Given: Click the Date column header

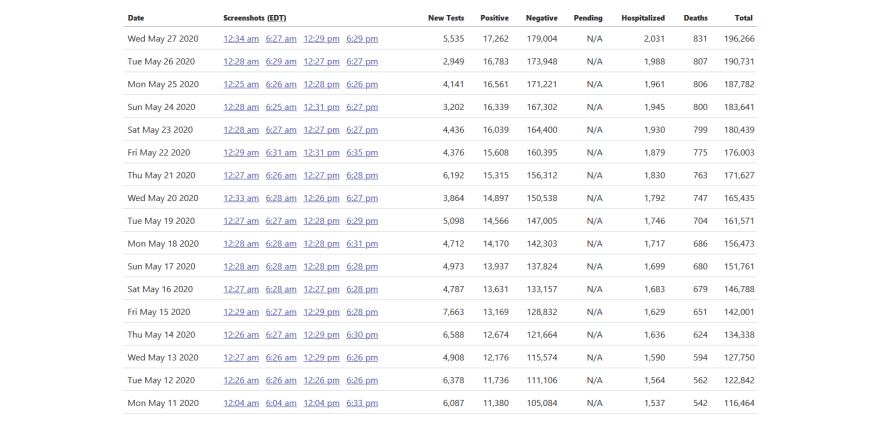Looking at the screenshot, I should click(x=136, y=18).
